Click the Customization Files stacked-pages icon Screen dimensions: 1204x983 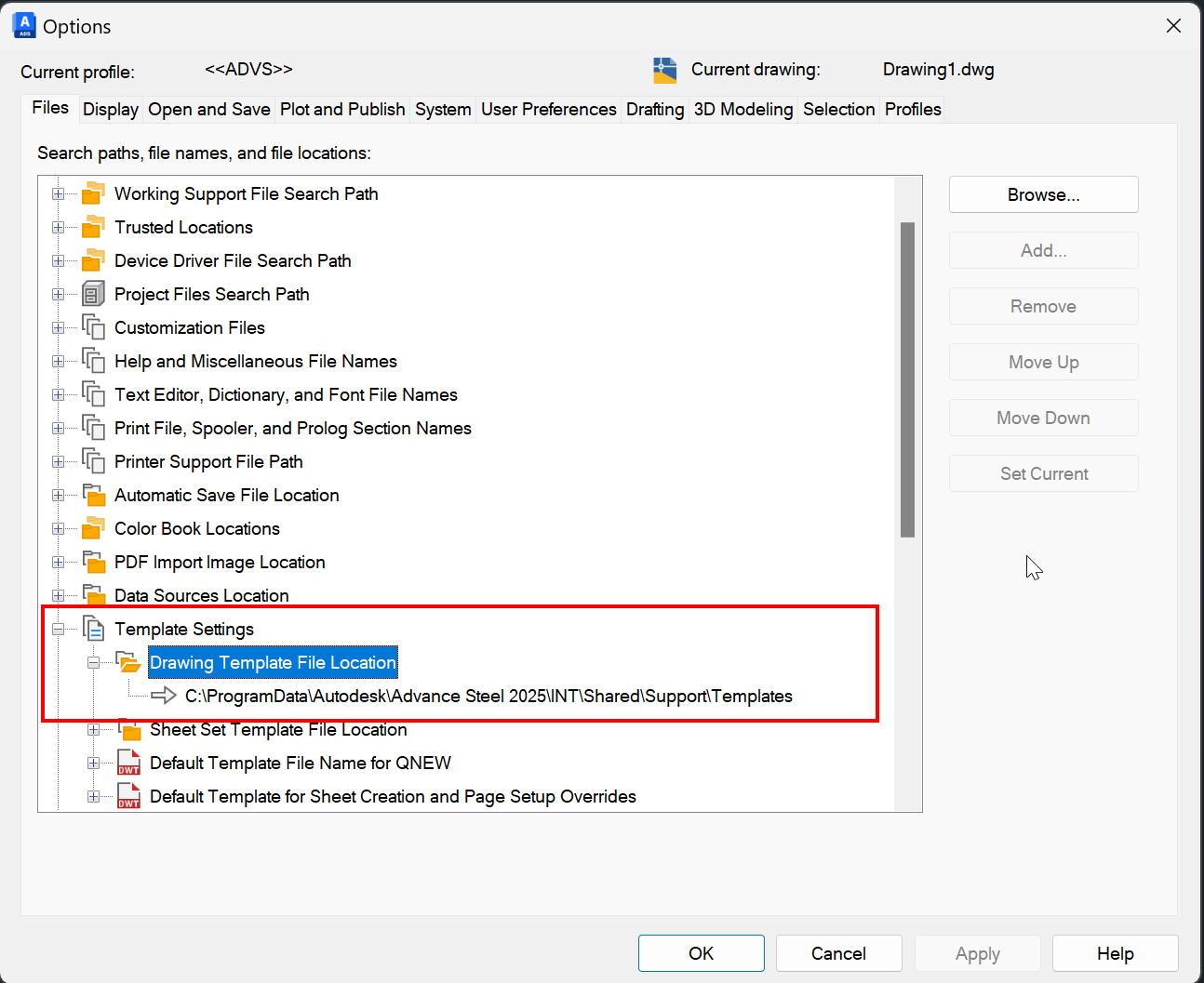pos(93,327)
